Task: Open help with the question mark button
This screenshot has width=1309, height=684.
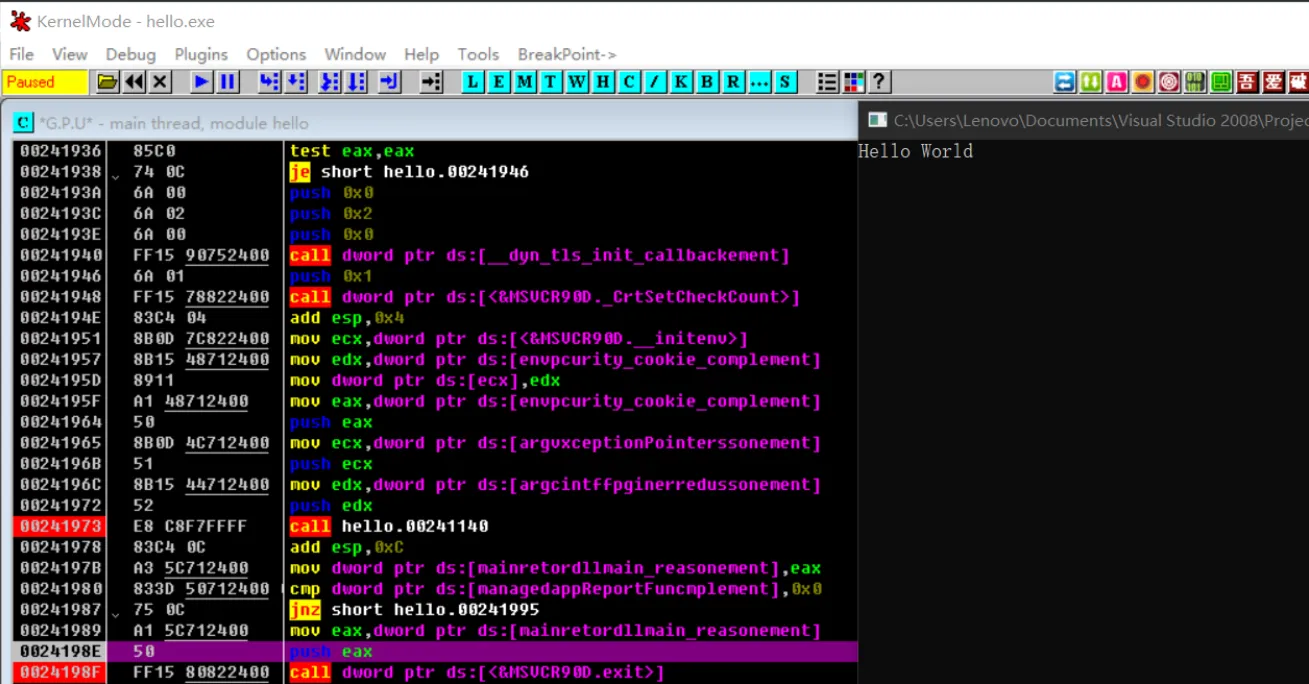Action: [x=878, y=82]
